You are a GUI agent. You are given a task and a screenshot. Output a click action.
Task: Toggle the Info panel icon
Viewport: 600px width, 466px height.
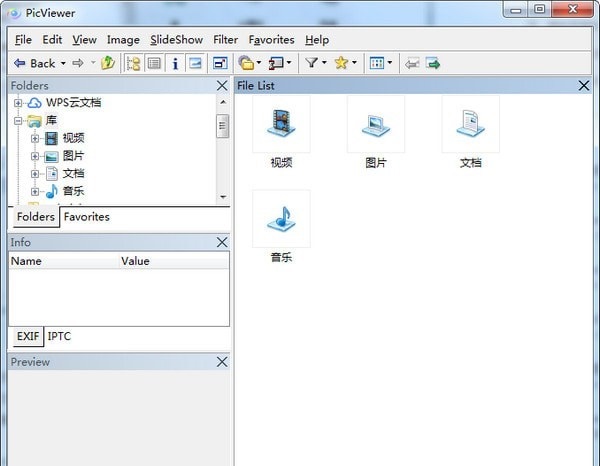[175, 63]
